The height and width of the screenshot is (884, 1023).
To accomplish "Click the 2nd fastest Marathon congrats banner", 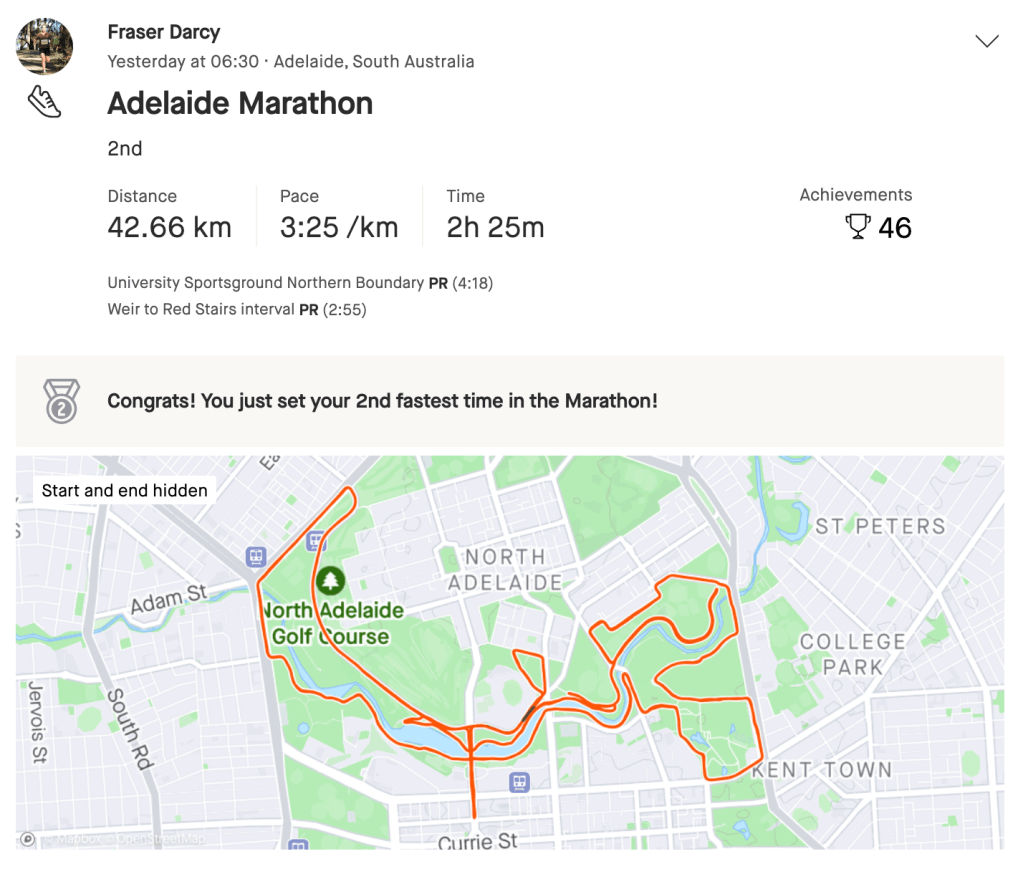I will [x=382, y=401].
